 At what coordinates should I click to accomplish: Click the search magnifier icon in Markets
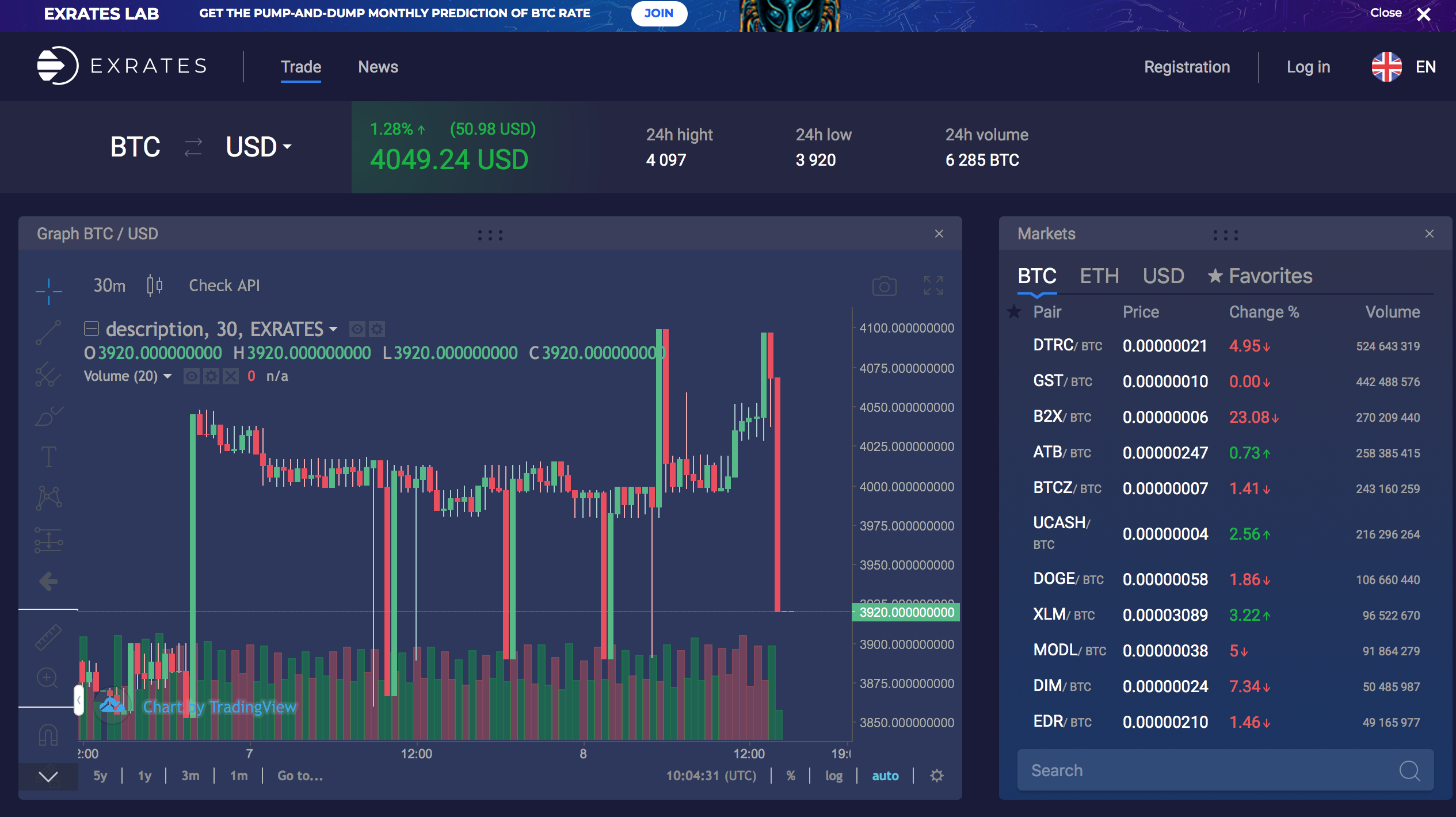(x=1409, y=770)
